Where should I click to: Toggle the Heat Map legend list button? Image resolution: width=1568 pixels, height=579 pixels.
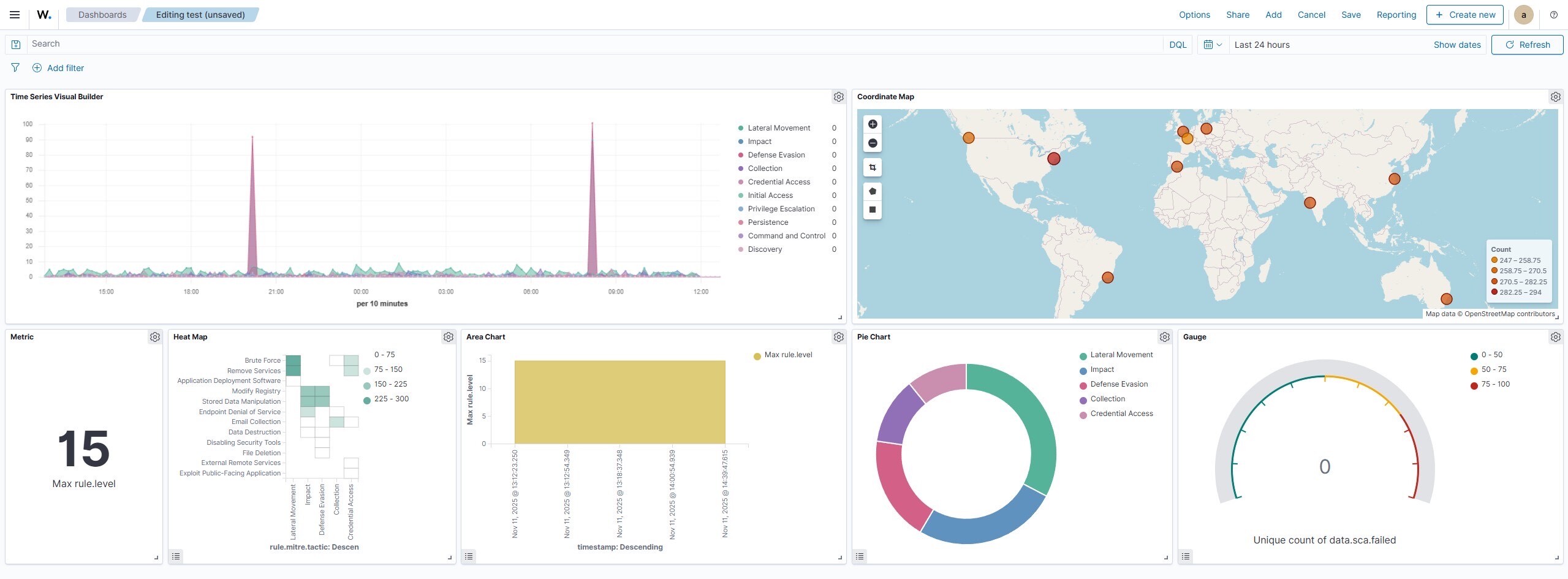176,556
